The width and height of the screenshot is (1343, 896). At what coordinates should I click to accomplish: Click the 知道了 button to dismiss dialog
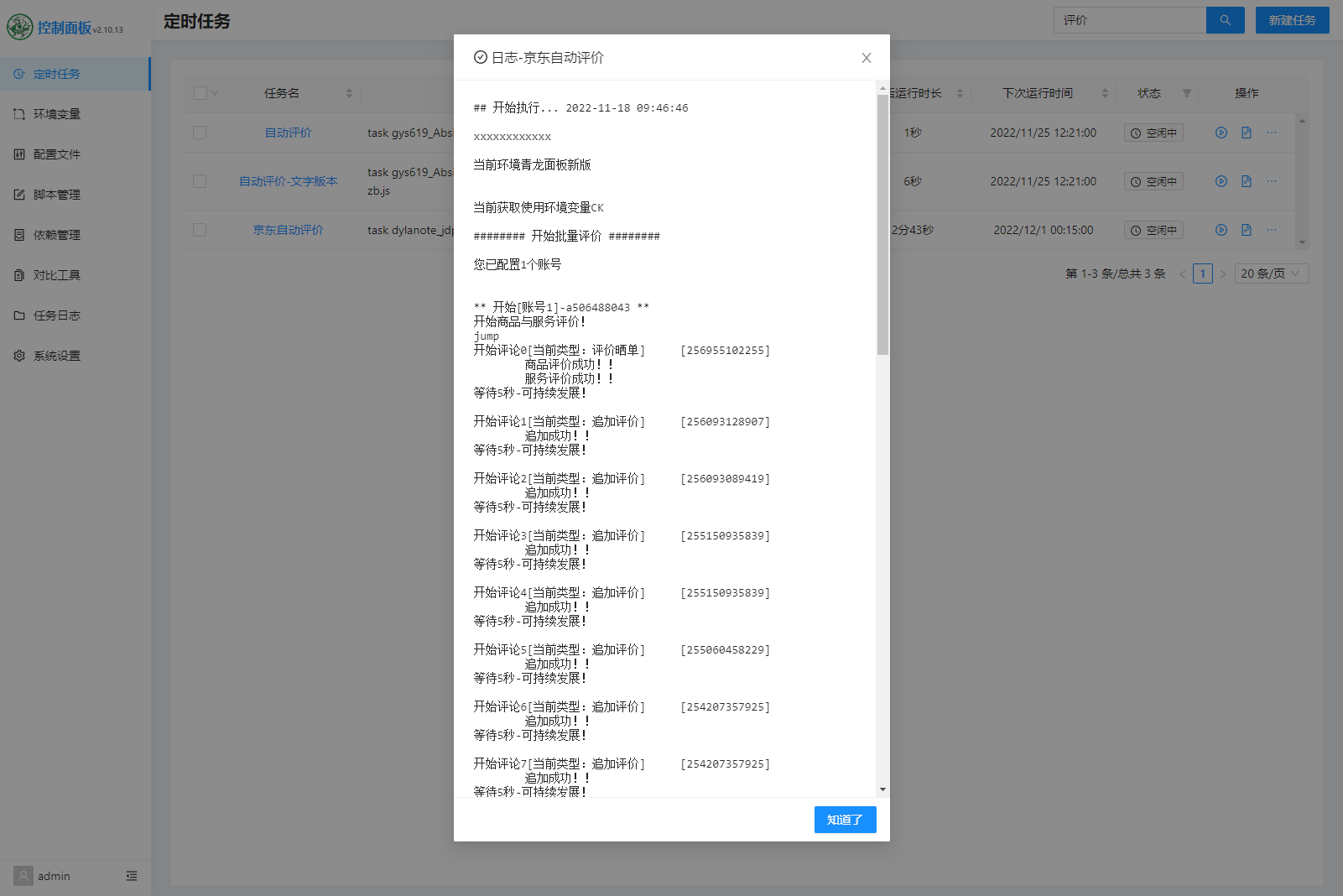[845, 820]
